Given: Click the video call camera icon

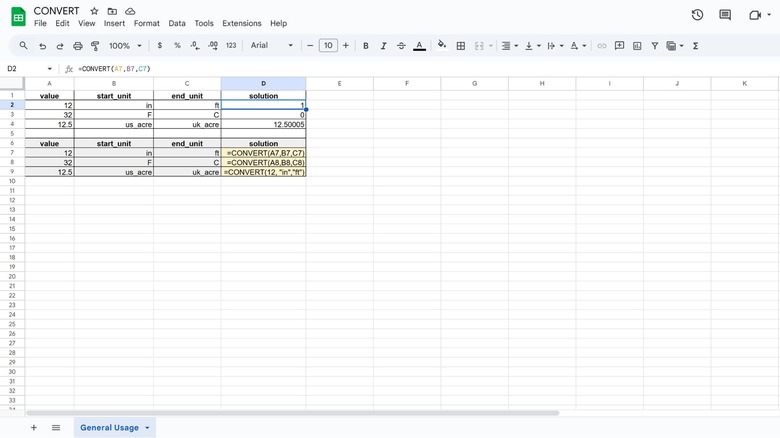Looking at the screenshot, I should [x=755, y=15].
